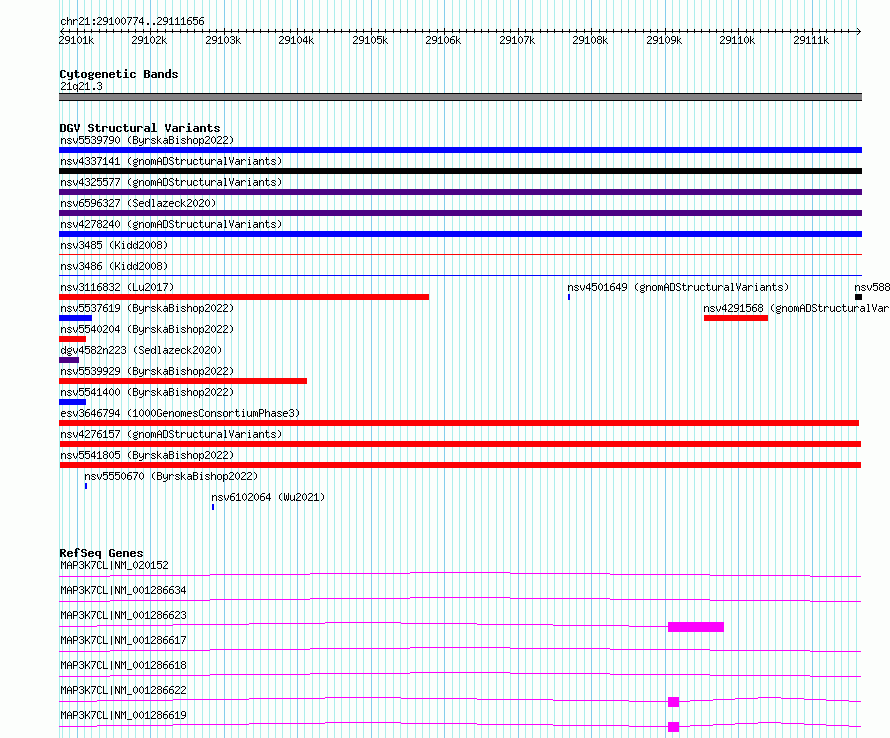Image resolution: width=890 pixels, height=738 pixels.
Task: Select the short blue nsv5541400 bar
Action: (73, 402)
